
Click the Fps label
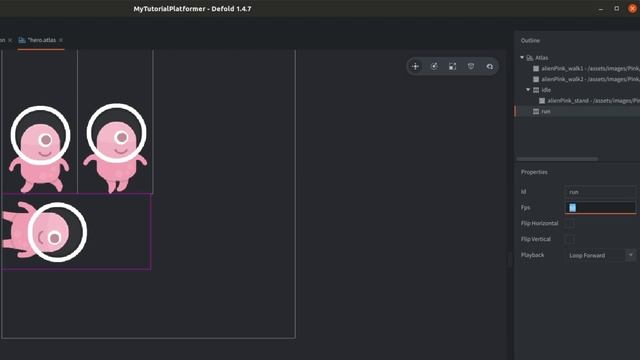[x=525, y=207]
